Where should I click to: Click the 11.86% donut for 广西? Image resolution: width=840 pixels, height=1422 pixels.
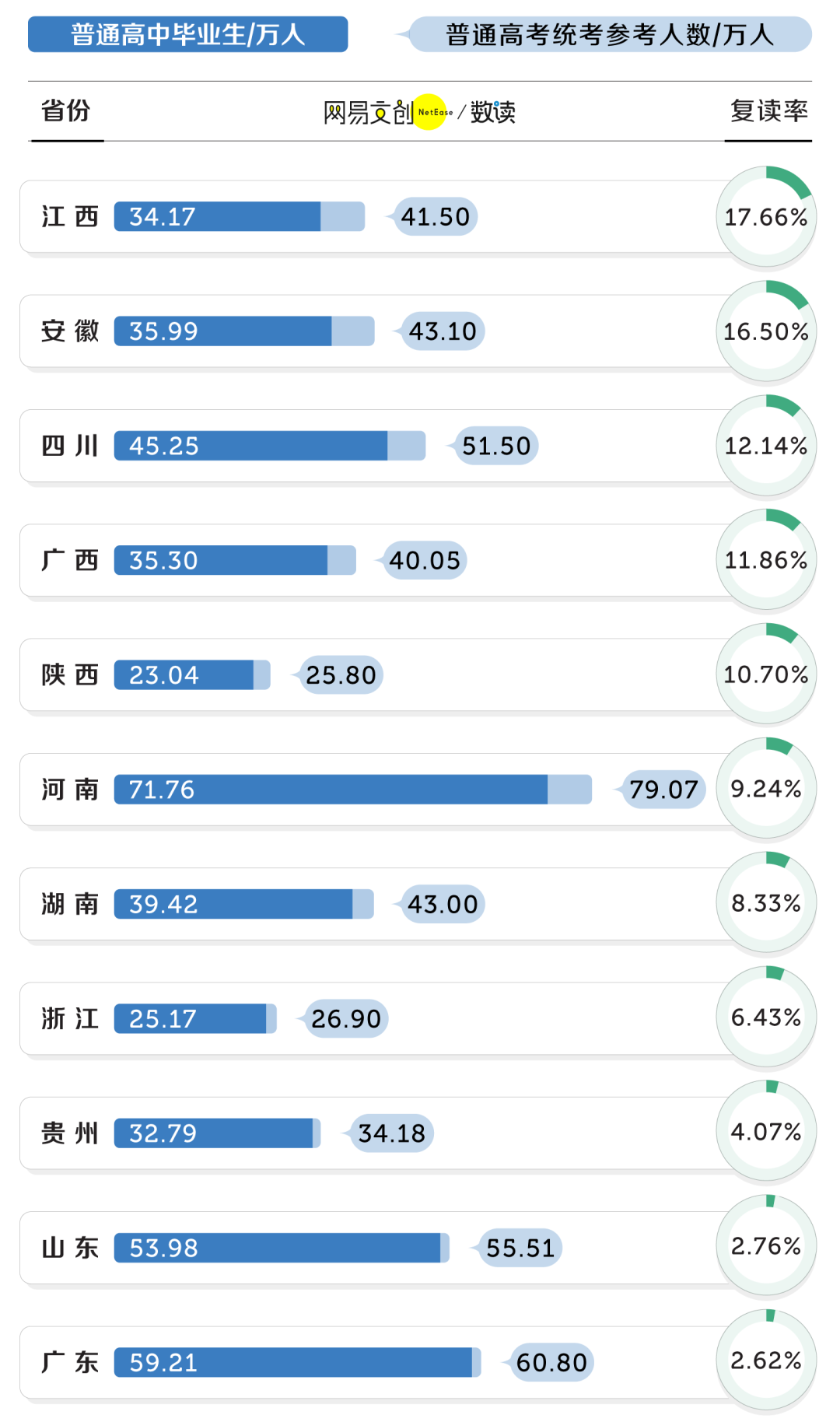[766, 560]
